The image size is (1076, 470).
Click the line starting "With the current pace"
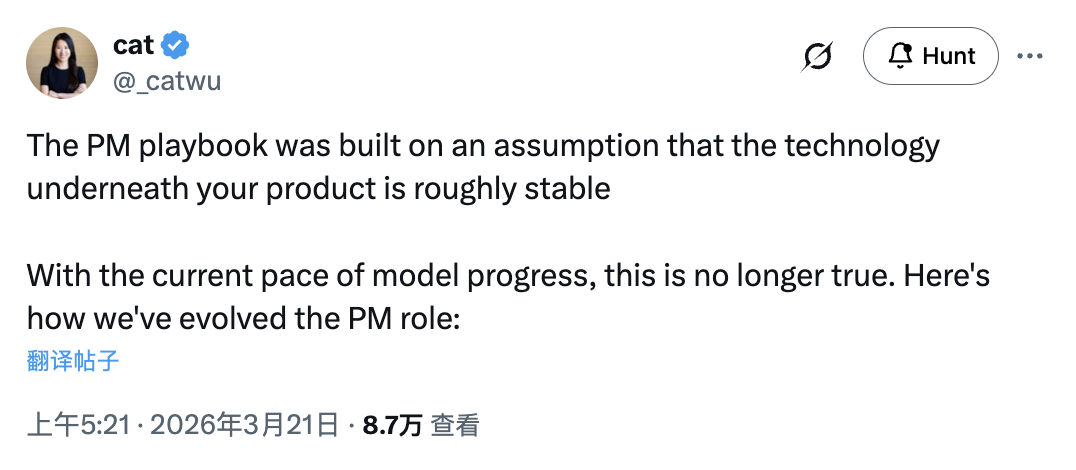508,276
